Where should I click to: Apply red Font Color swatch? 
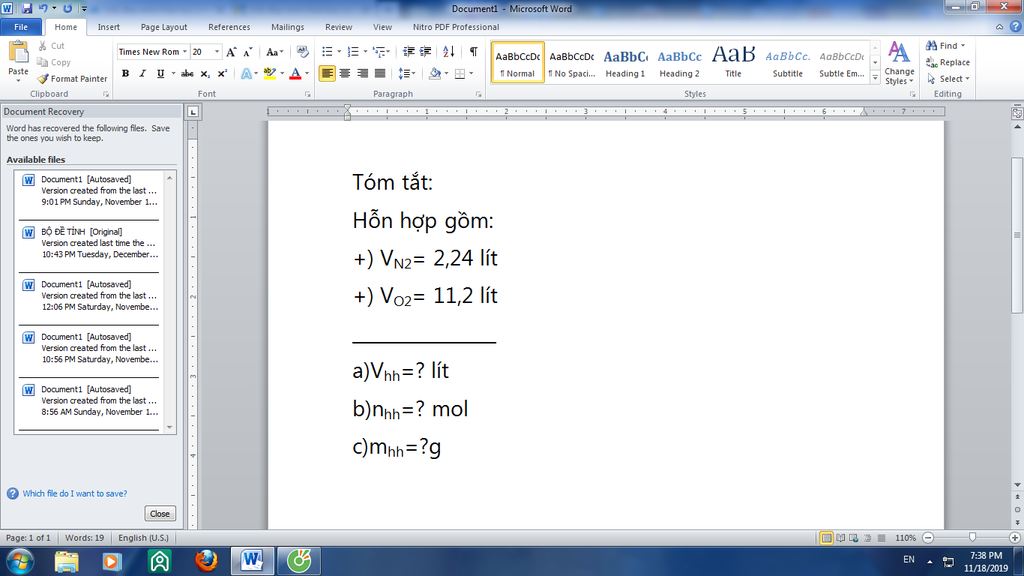[x=295, y=74]
